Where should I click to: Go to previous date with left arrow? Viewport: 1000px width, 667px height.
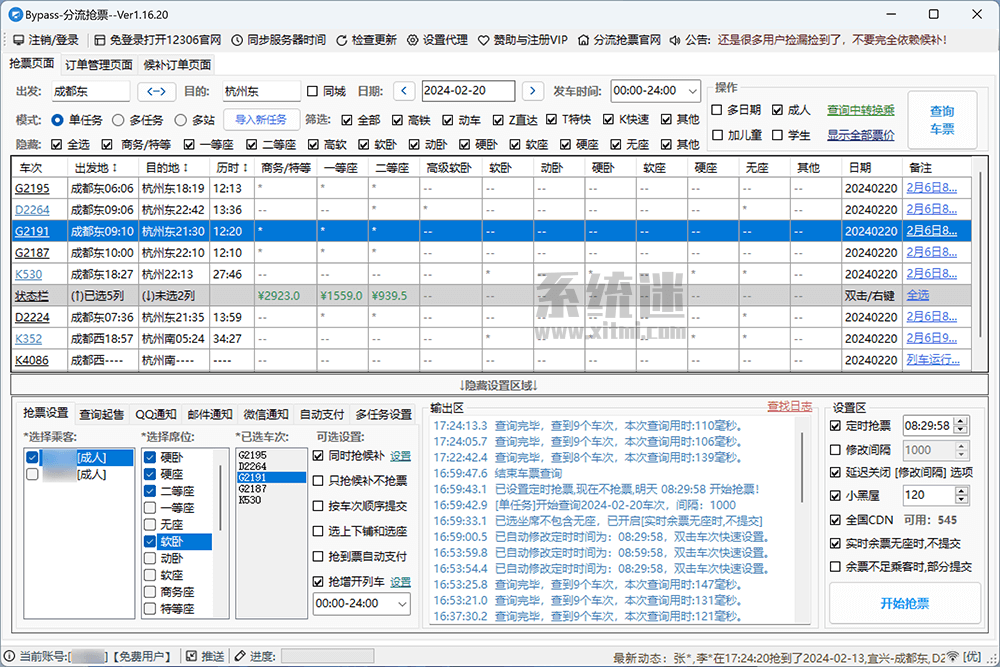coord(404,91)
